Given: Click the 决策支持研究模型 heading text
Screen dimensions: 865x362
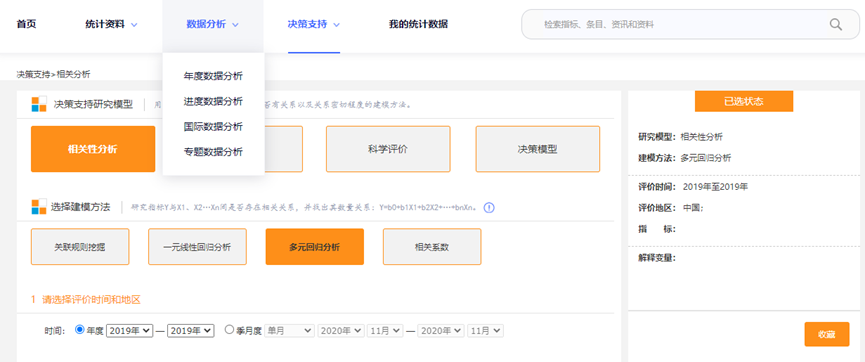Looking at the screenshot, I should point(93,104).
